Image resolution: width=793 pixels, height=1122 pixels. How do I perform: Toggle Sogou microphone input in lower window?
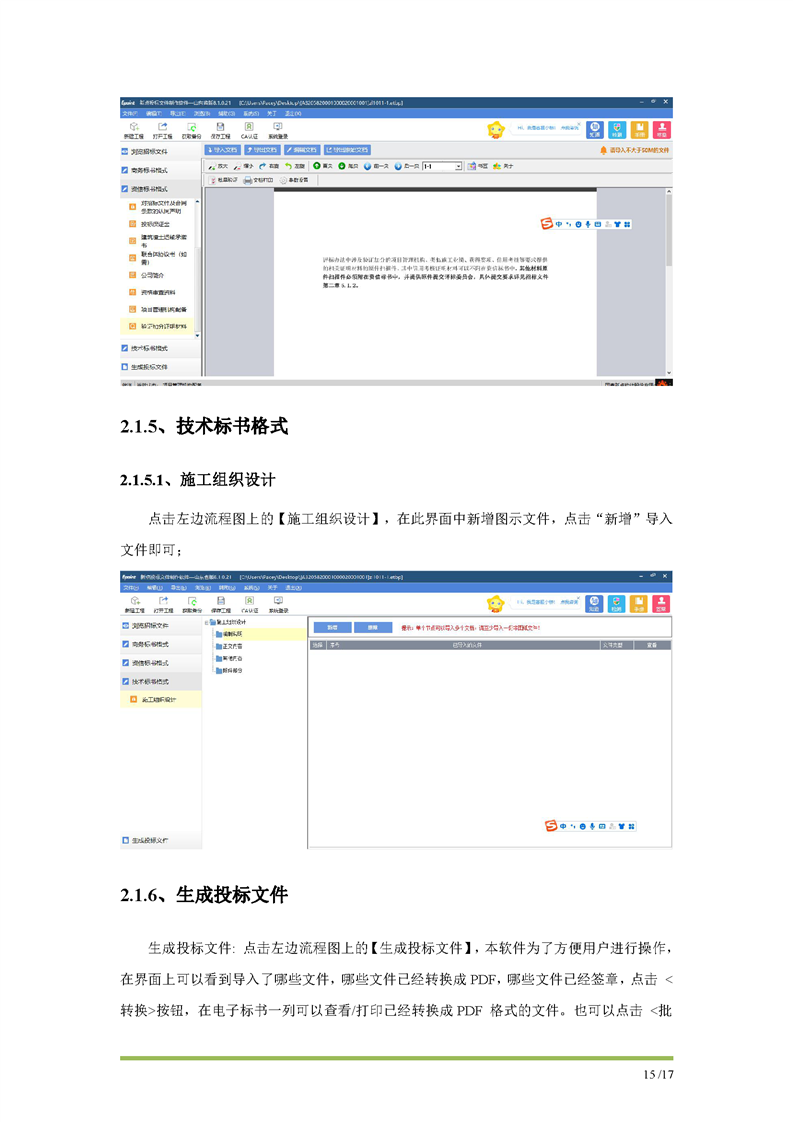[x=592, y=826]
